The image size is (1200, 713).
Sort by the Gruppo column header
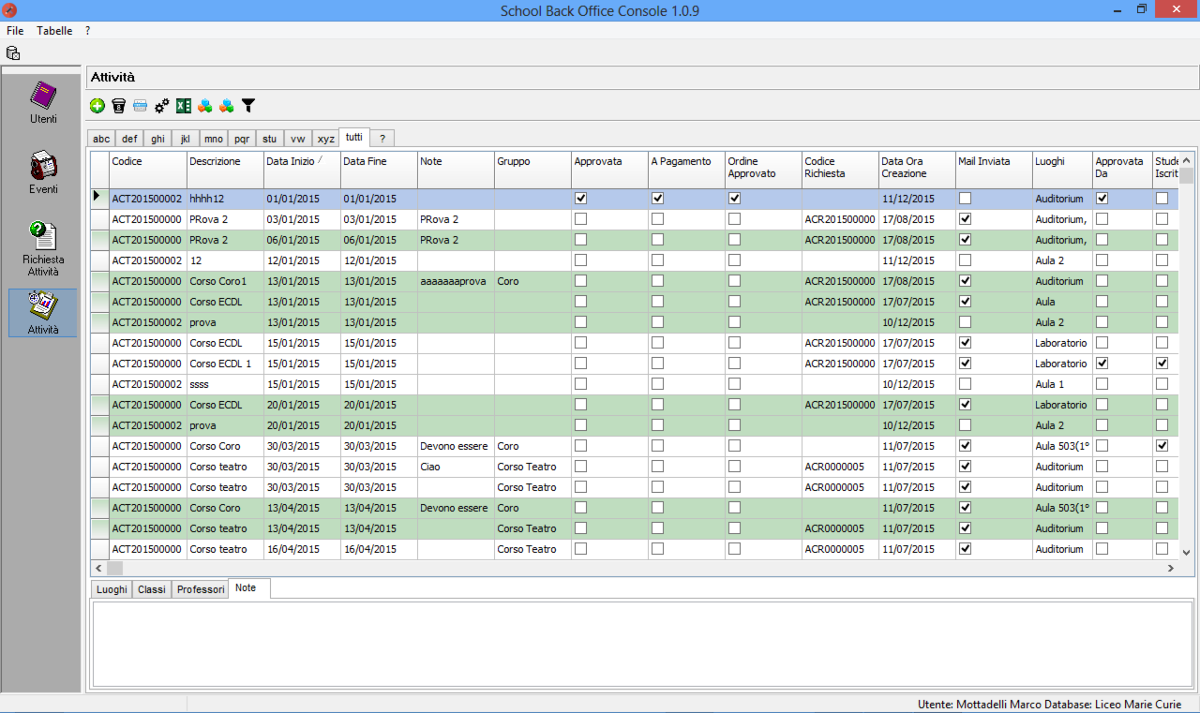pos(533,168)
